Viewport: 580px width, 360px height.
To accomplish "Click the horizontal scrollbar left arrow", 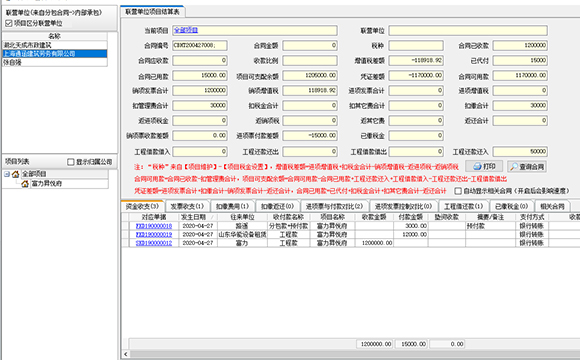I will 126,354.
